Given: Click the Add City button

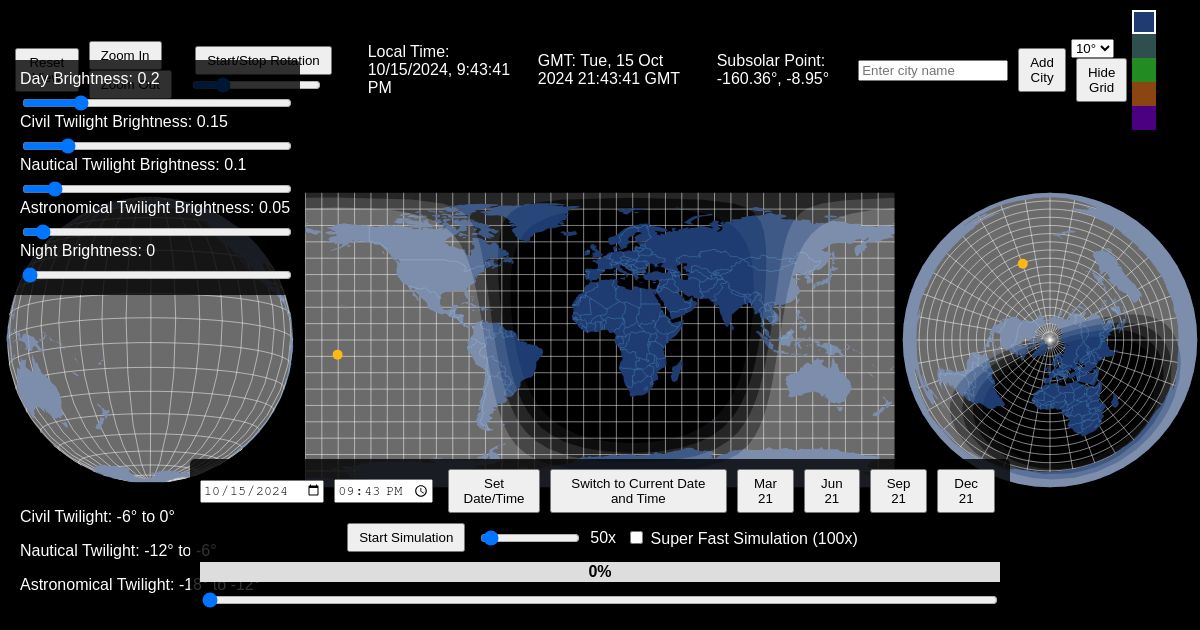Looking at the screenshot, I should (1041, 70).
